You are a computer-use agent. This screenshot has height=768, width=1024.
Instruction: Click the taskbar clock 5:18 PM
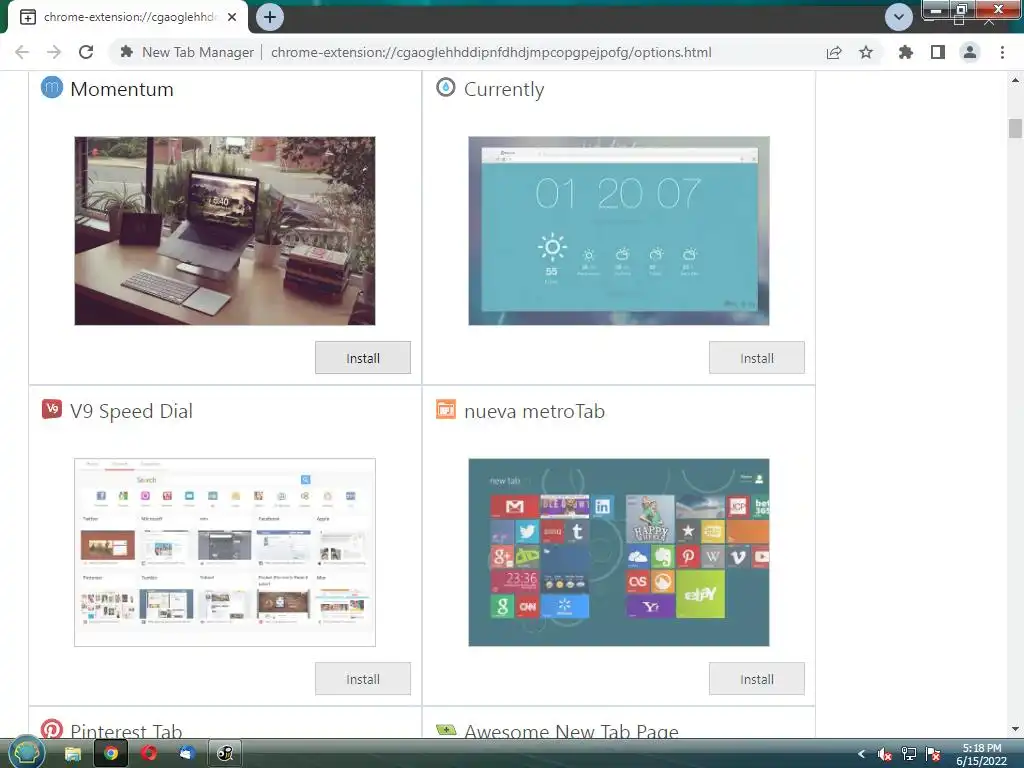[x=982, y=748]
